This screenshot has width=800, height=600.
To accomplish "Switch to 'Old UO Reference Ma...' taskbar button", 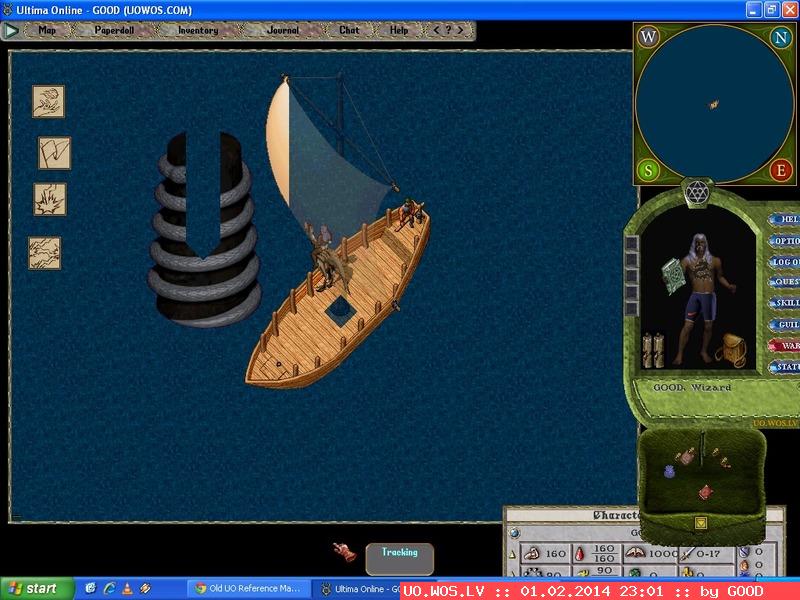I will [x=248, y=589].
